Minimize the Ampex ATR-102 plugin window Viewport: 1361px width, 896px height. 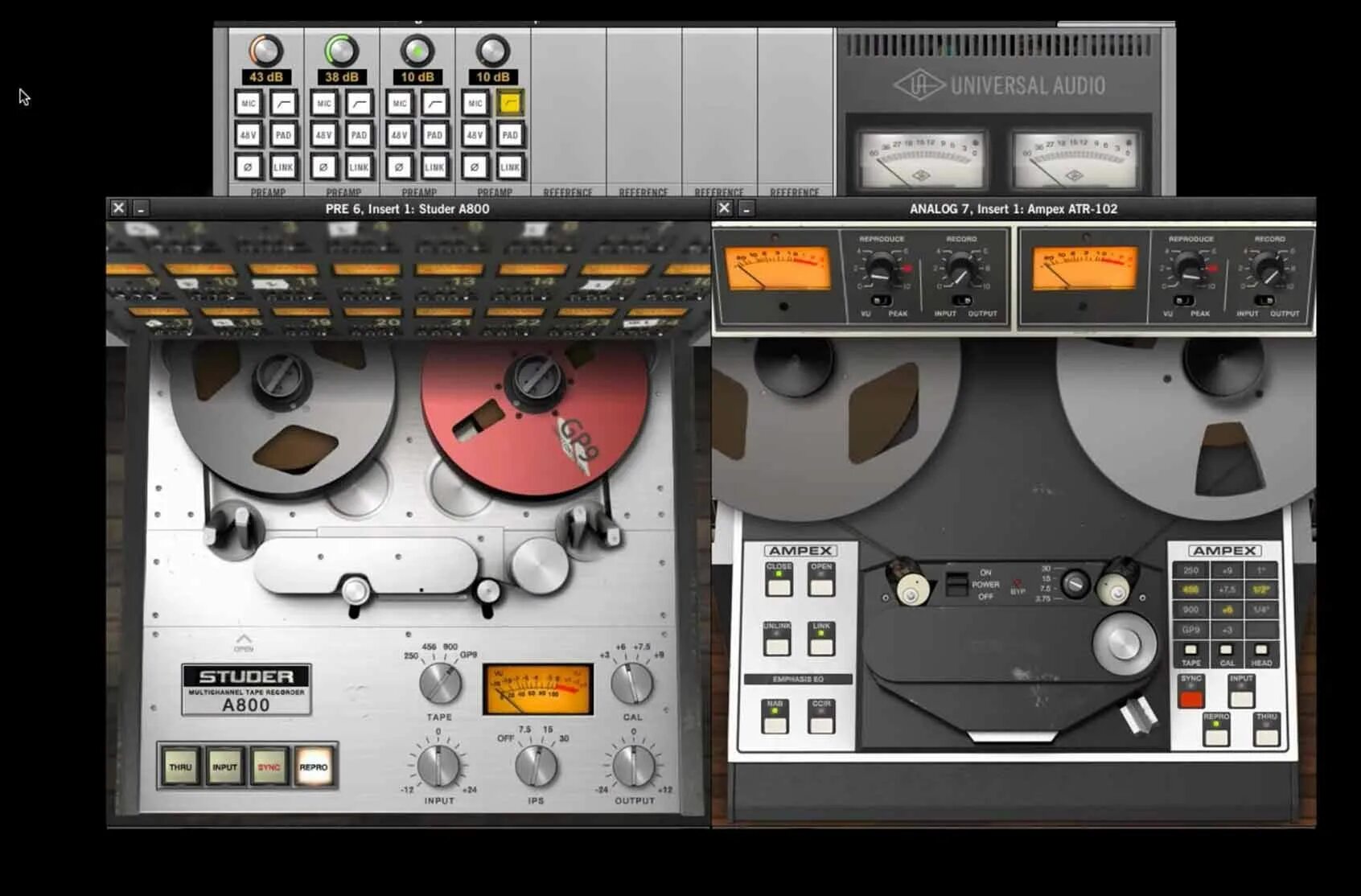[746, 208]
